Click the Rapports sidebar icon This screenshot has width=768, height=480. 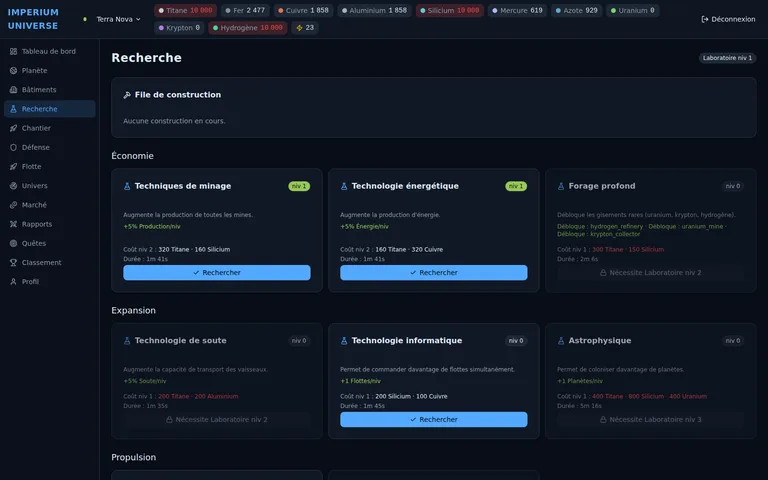(x=13, y=224)
